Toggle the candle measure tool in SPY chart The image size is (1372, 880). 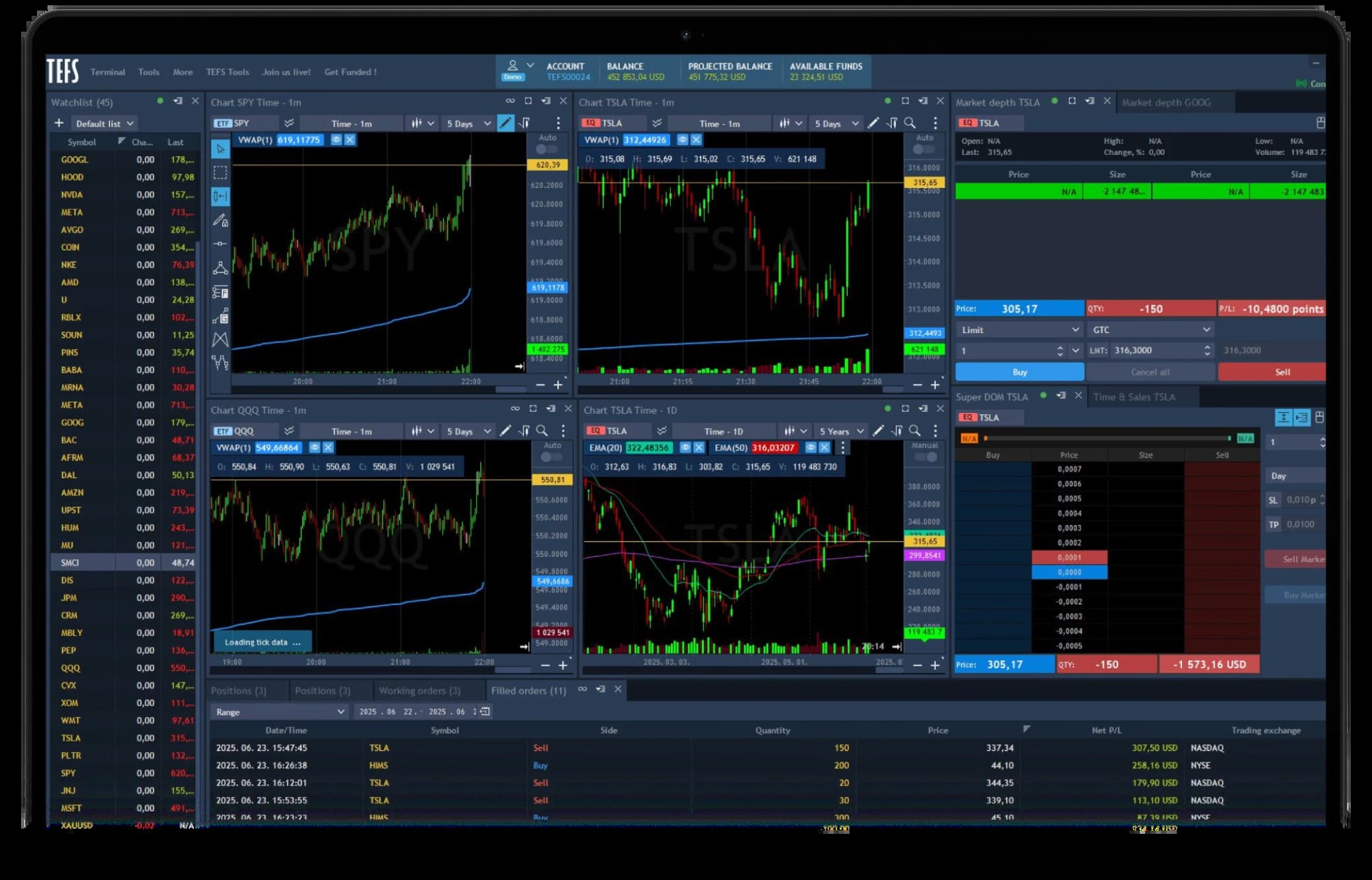point(220,196)
